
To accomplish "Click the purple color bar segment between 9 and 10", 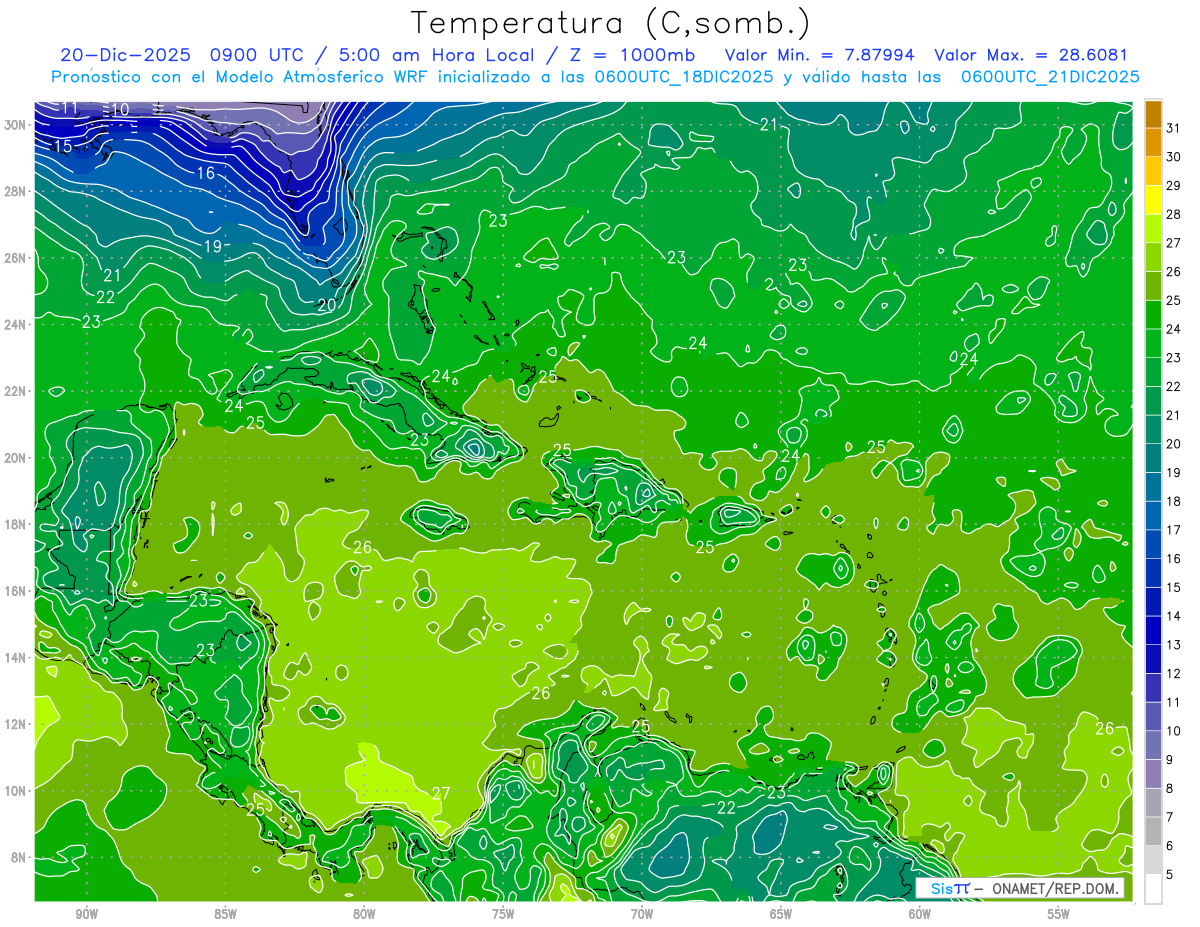I will click(x=1153, y=746).
